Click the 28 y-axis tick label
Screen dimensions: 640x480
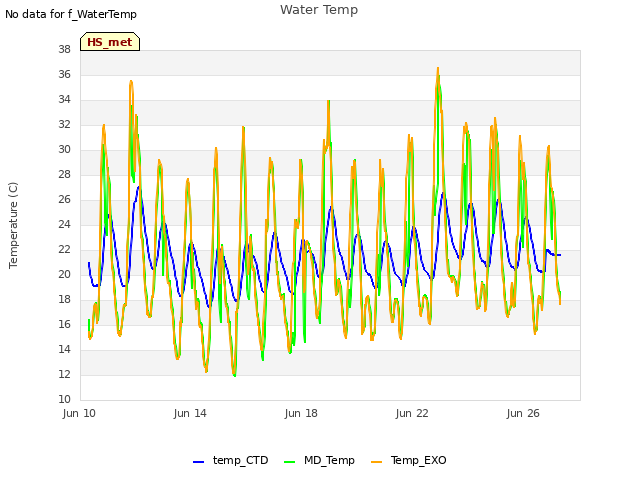[x=64, y=174]
